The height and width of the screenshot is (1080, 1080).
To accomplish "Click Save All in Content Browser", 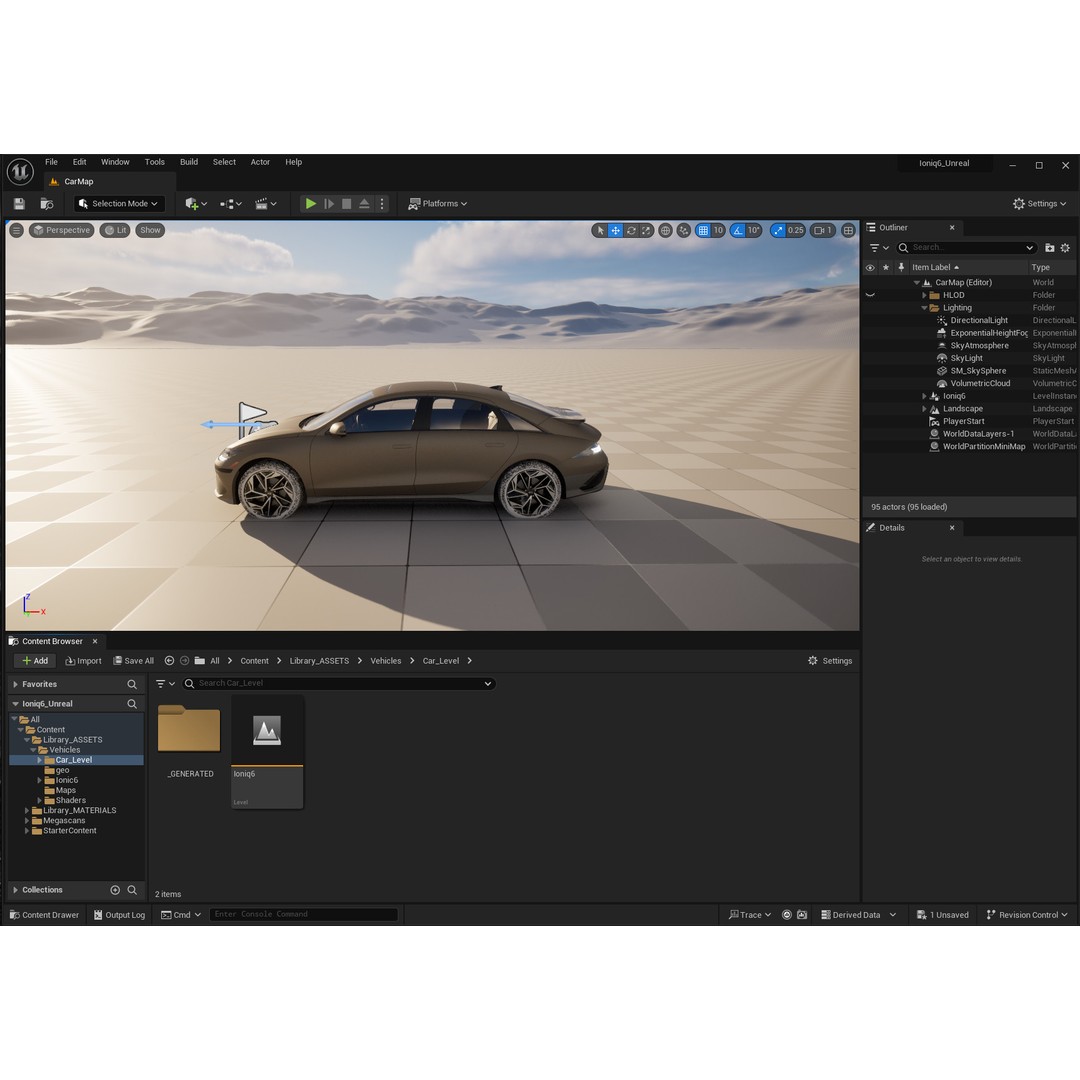I will tap(133, 661).
